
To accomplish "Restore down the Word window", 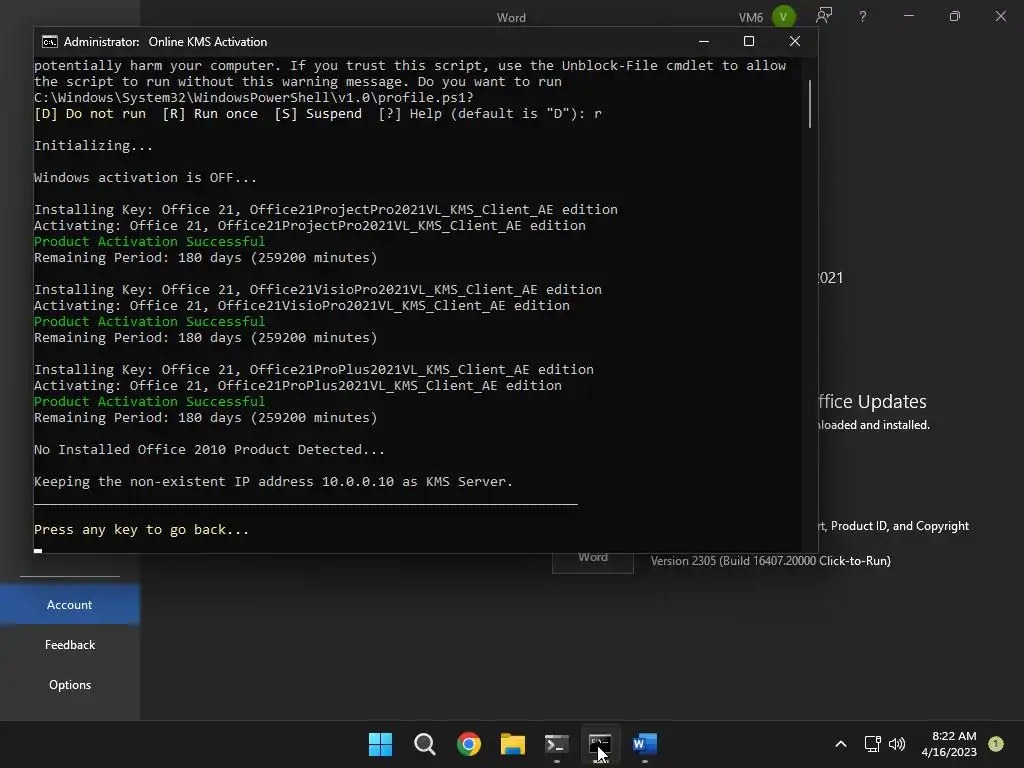I will coord(955,16).
